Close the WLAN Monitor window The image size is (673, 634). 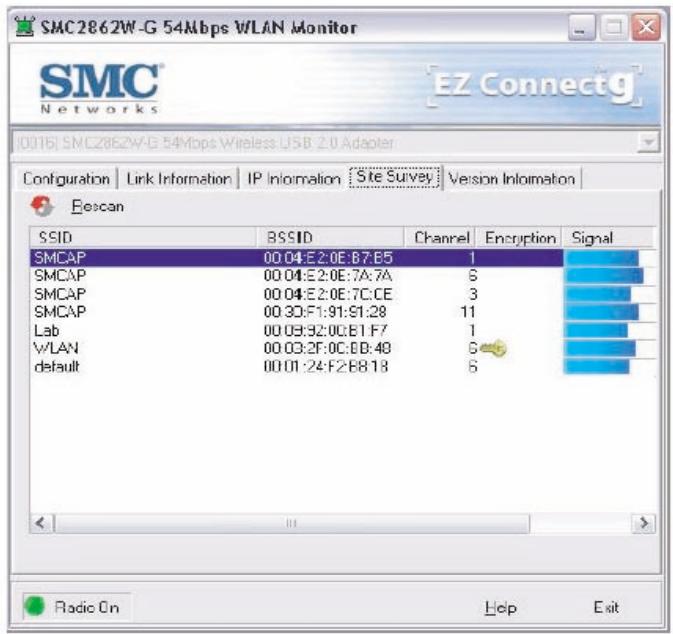646,27
